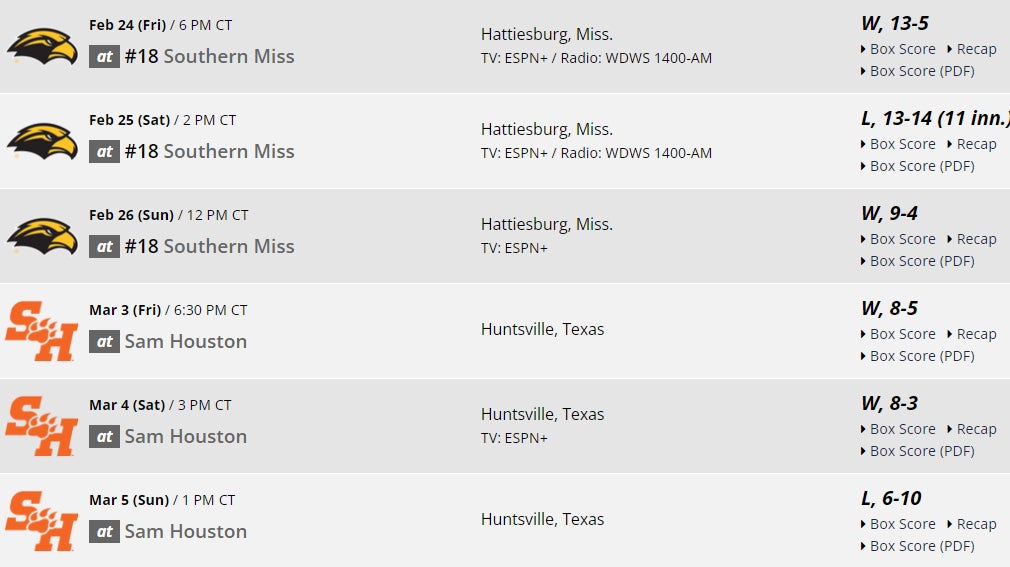
Task: View Recap of Mar 5 game
Action: click(976, 524)
